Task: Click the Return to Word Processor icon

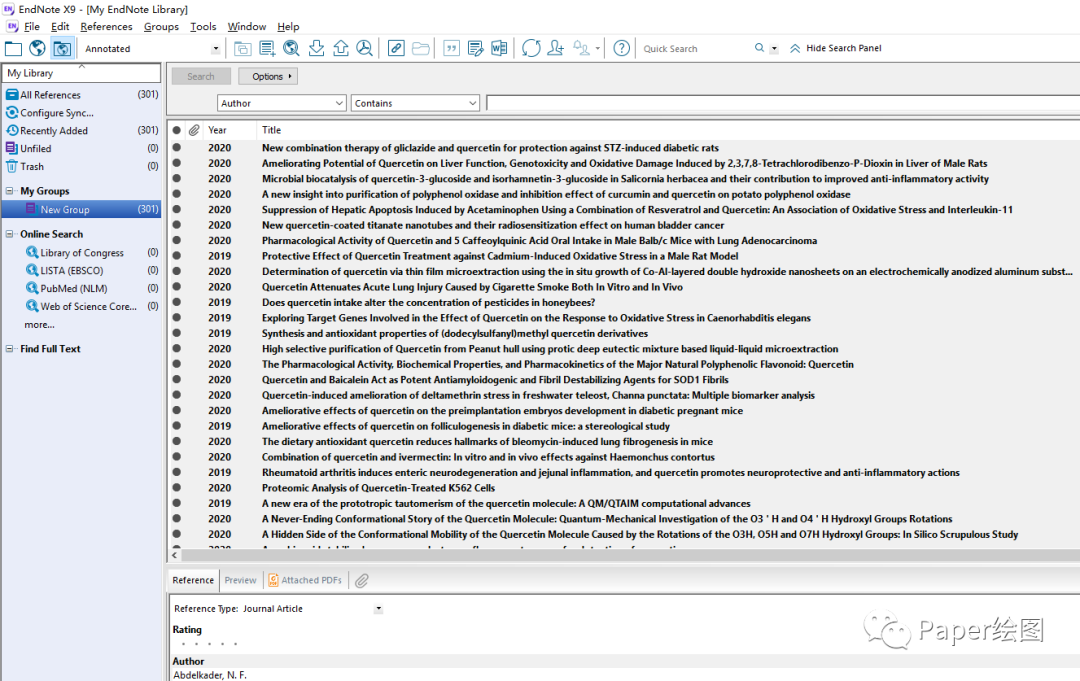Action: 499,48
